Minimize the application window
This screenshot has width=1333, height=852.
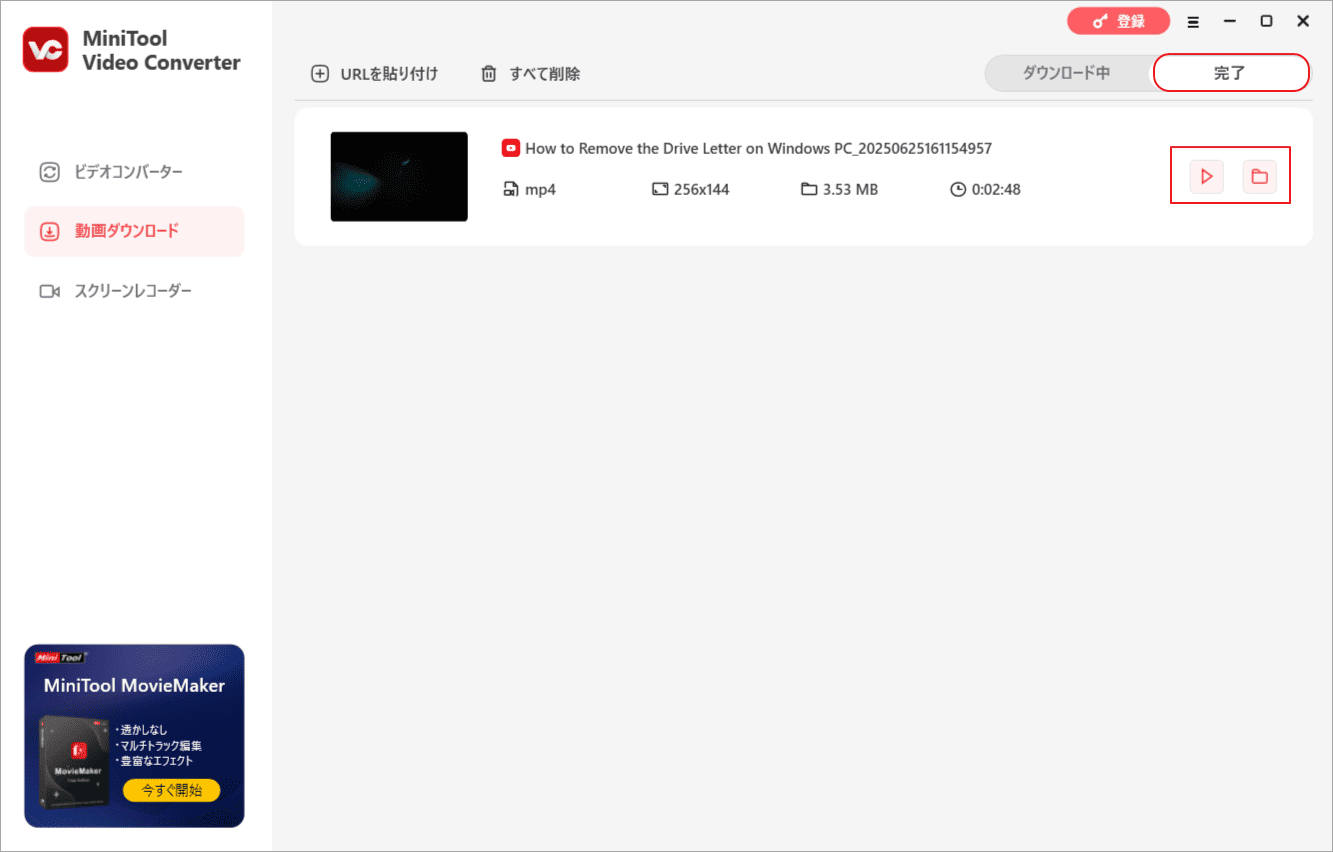click(1230, 21)
